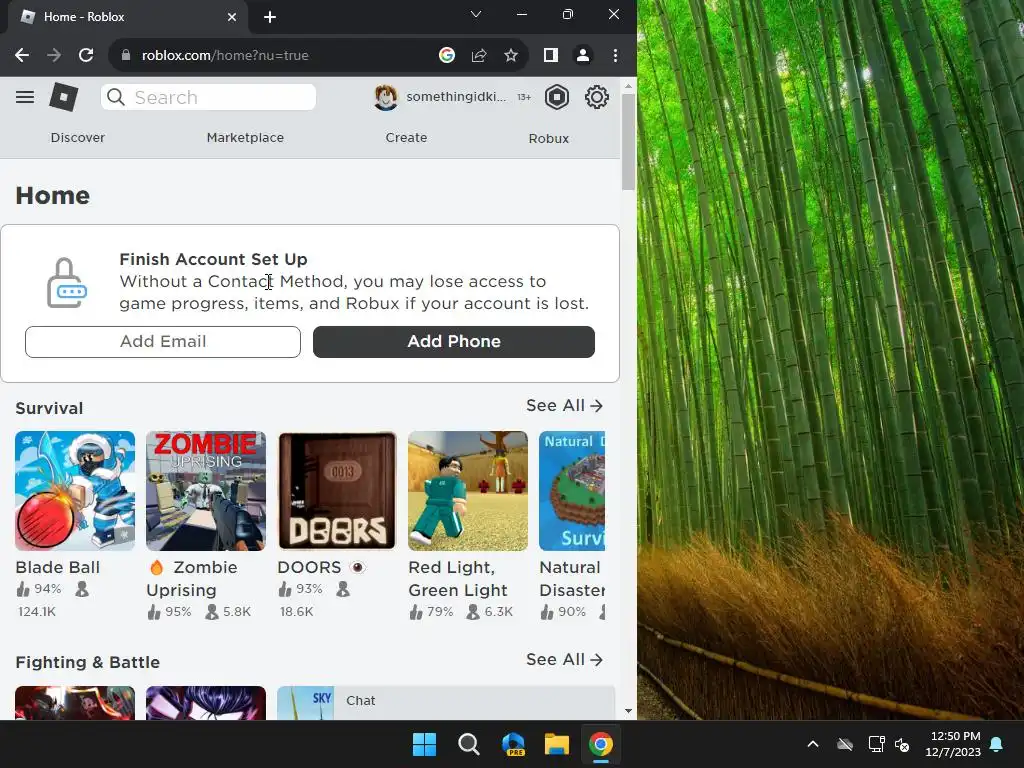Open the notification bell

pyautogui.click(x=997, y=744)
